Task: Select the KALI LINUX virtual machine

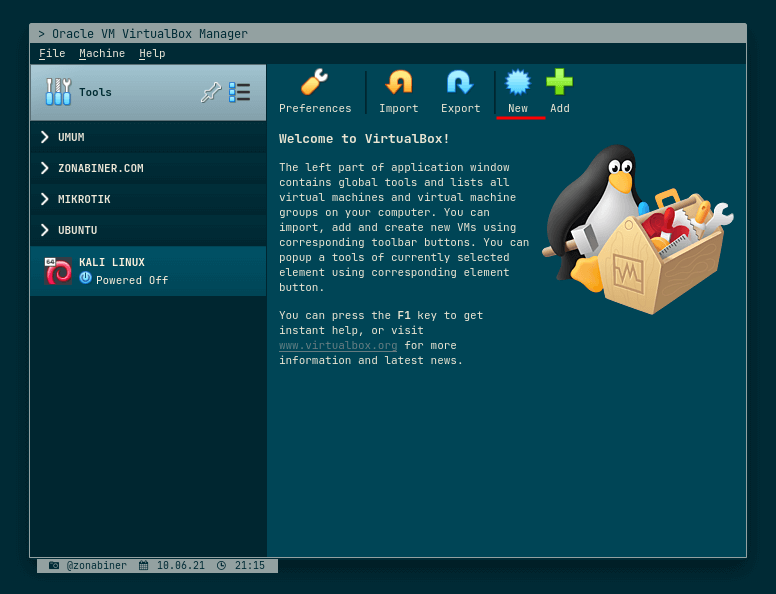Action: coord(148,271)
